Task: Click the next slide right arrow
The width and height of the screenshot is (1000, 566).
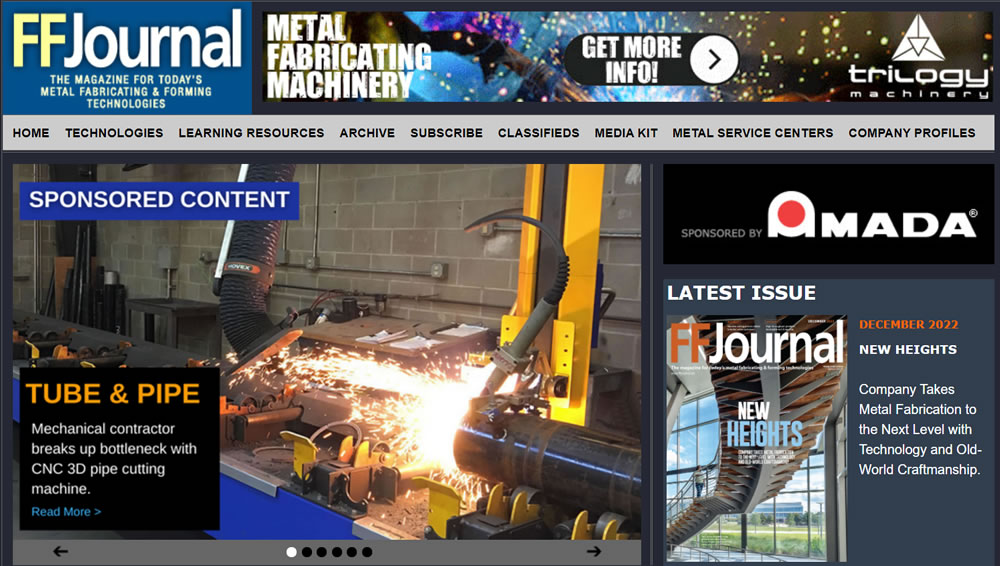Action: coord(594,551)
